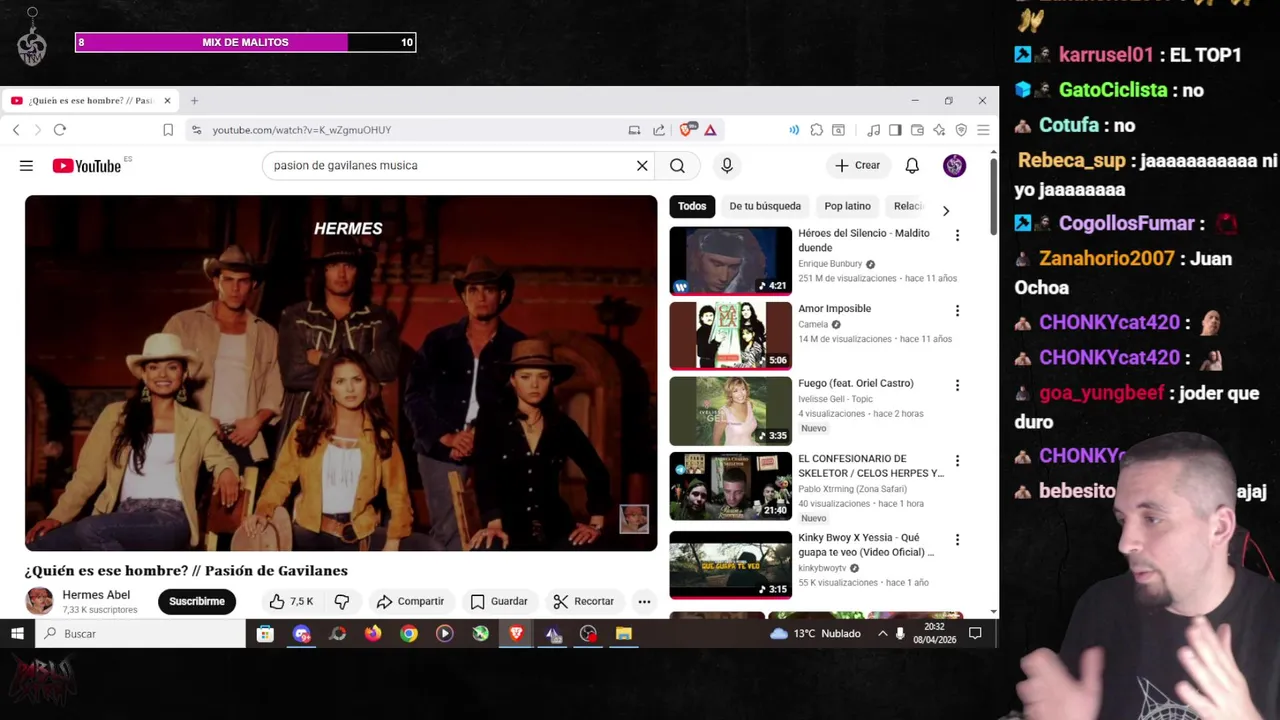The height and width of the screenshot is (720, 1280).
Task: Open File Explorer from the taskbar
Action: click(623, 633)
